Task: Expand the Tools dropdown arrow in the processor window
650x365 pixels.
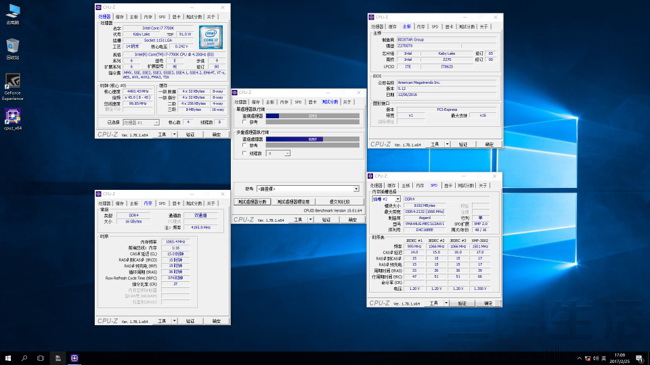Action: pyautogui.click(x=175, y=134)
